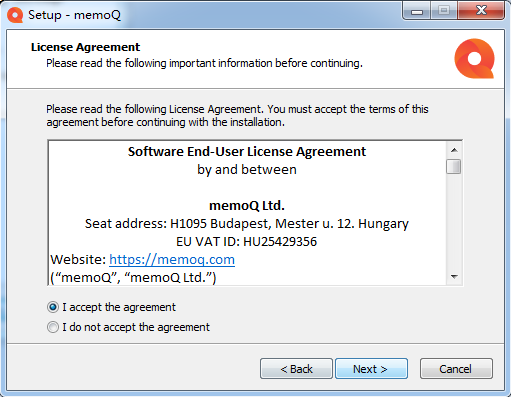Click the bold "License Agreement" page heading

(86, 47)
